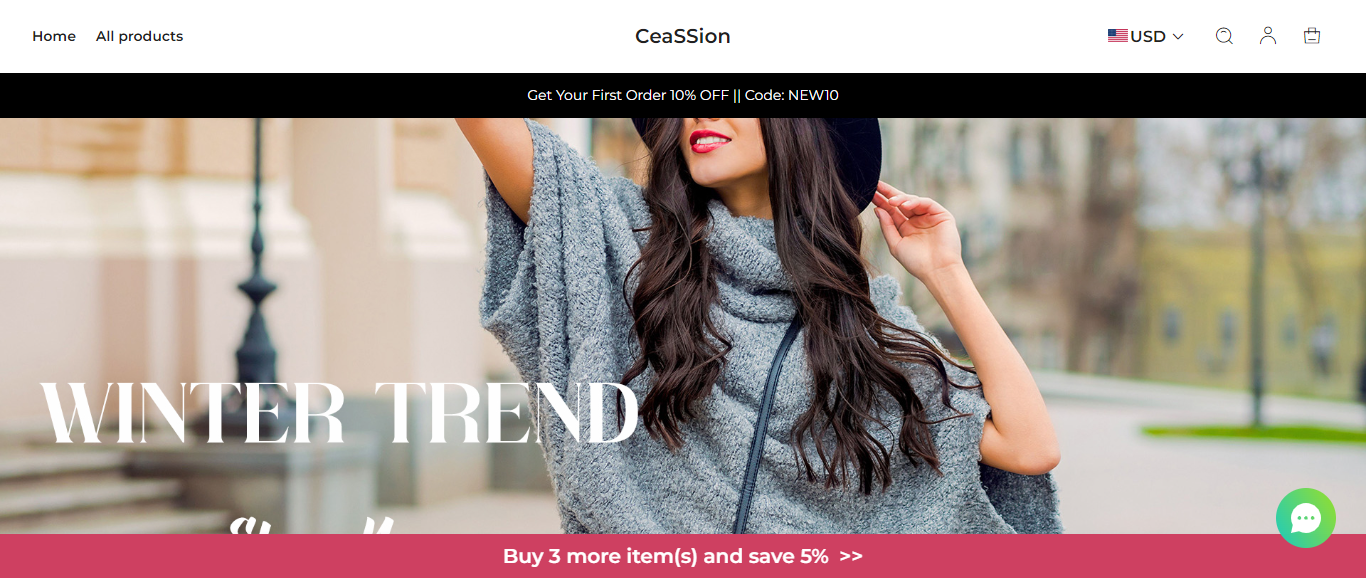Go to the Home menu item
1366x578 pixels.
[54, 36]
